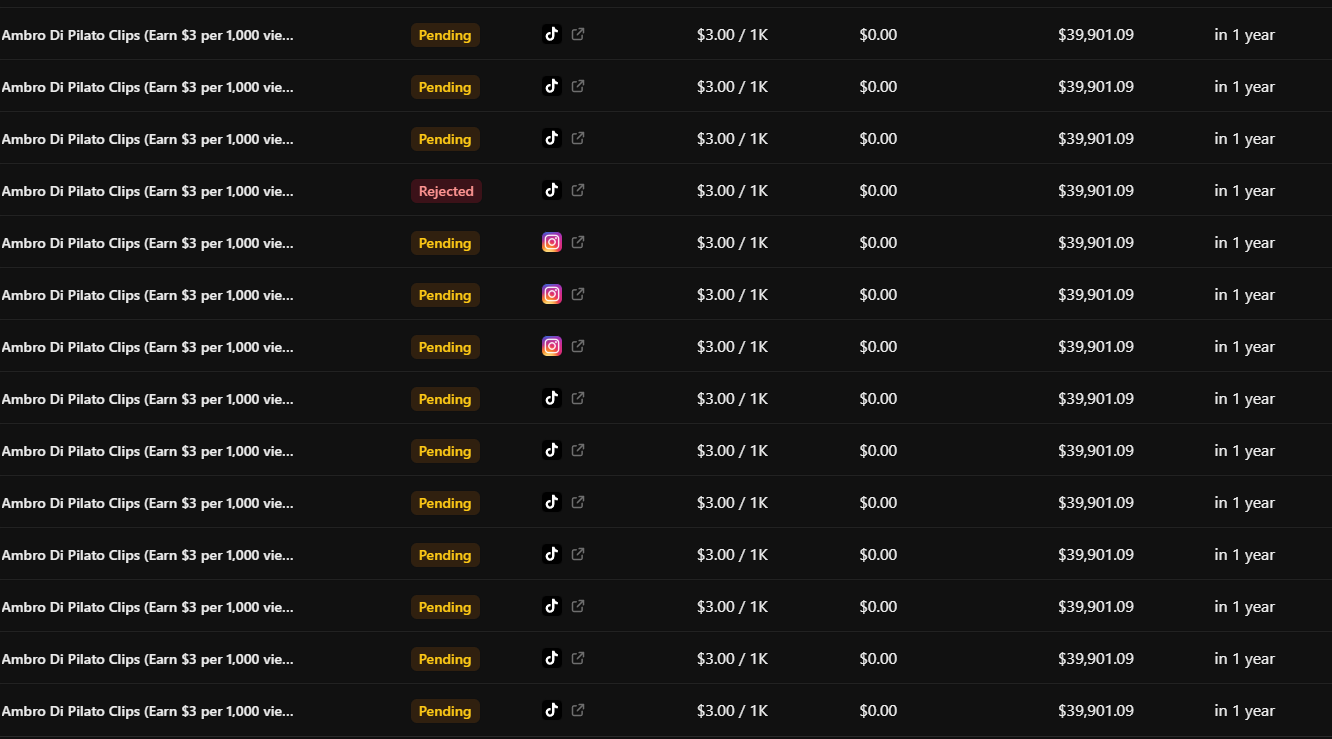The width and height of the screenshot is (1332, 739).
Task: Open the external link icon in the top row
Action: click(578, 34)
